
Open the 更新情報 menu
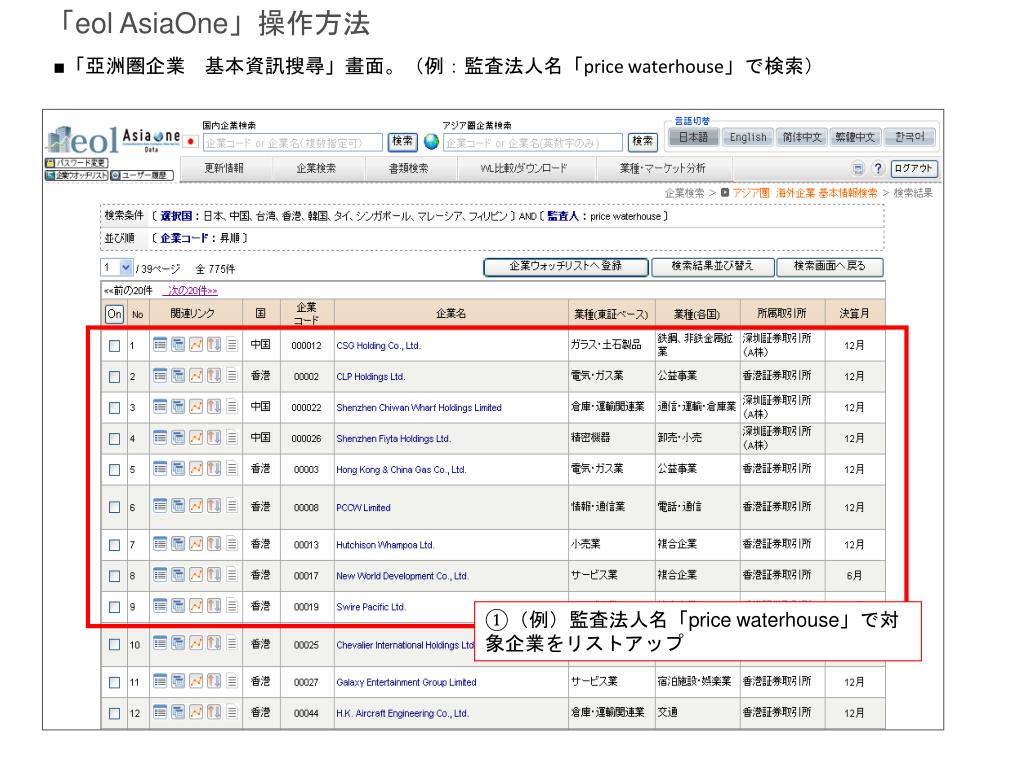[224, 168]
